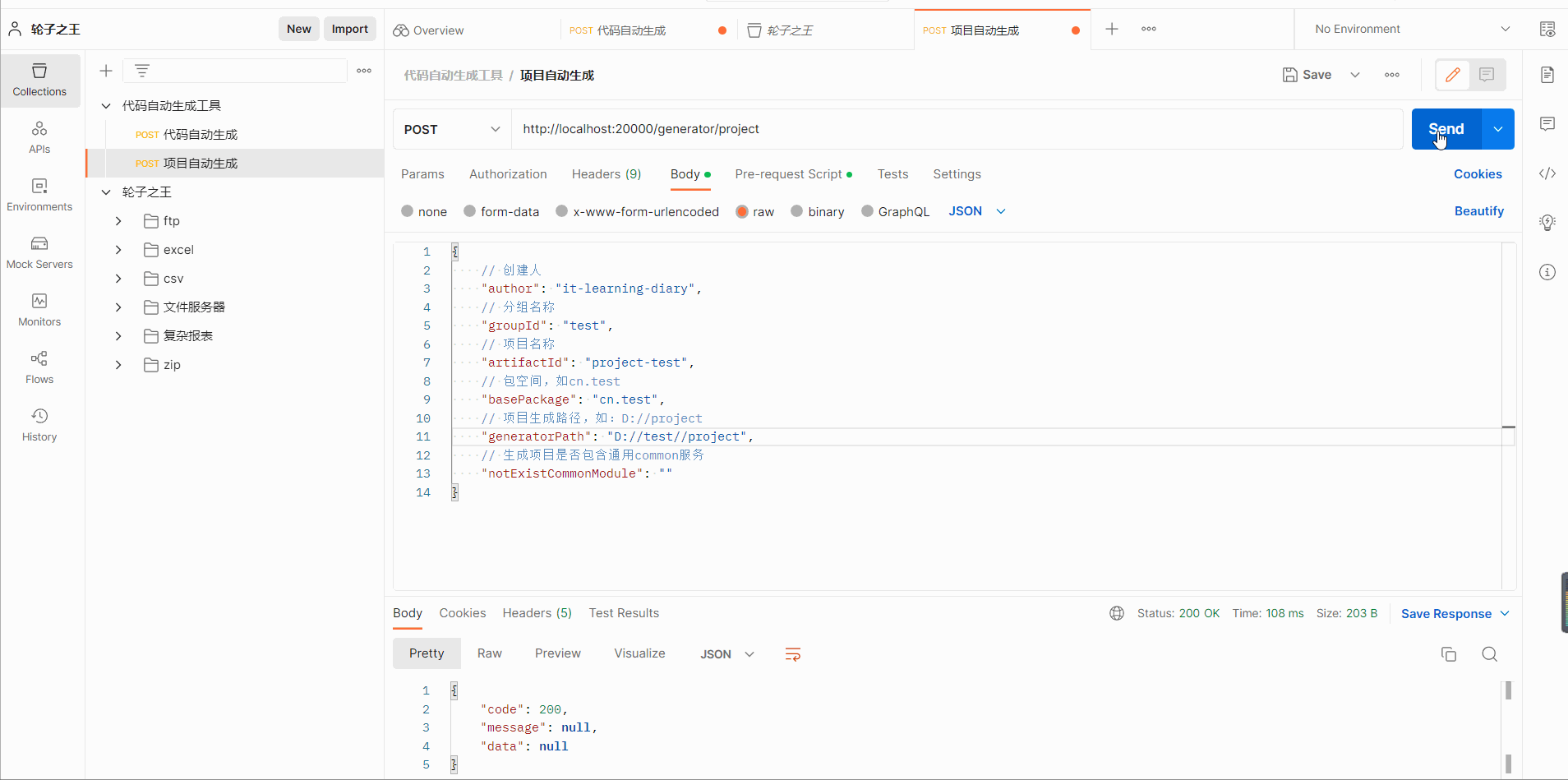Open the Environments sidebar panel
Screen dimensions: 1568x780
39,196
